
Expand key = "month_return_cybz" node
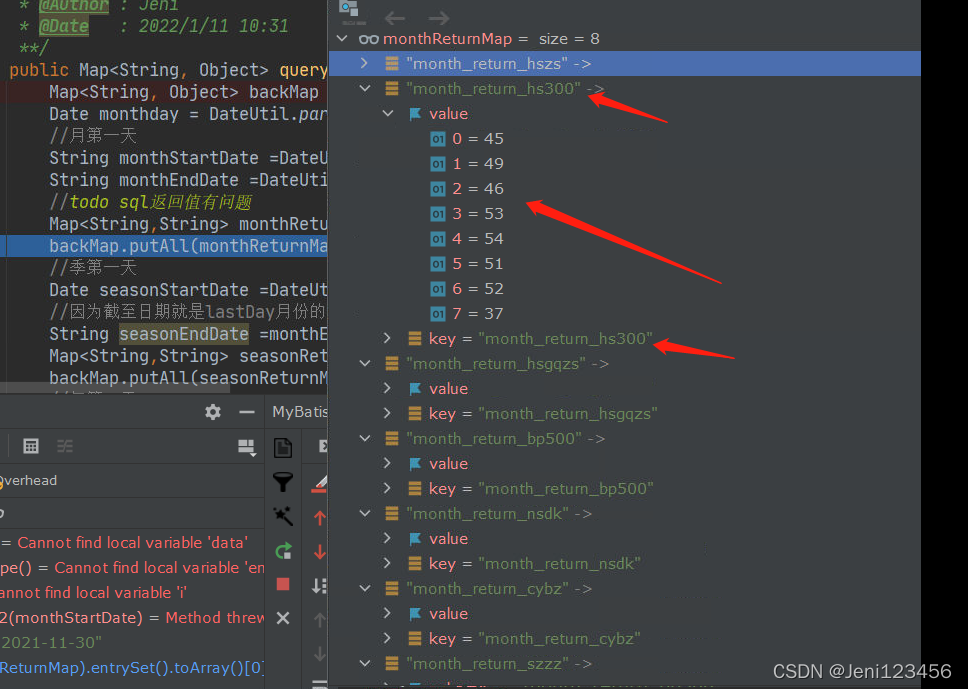click(387, 638)
